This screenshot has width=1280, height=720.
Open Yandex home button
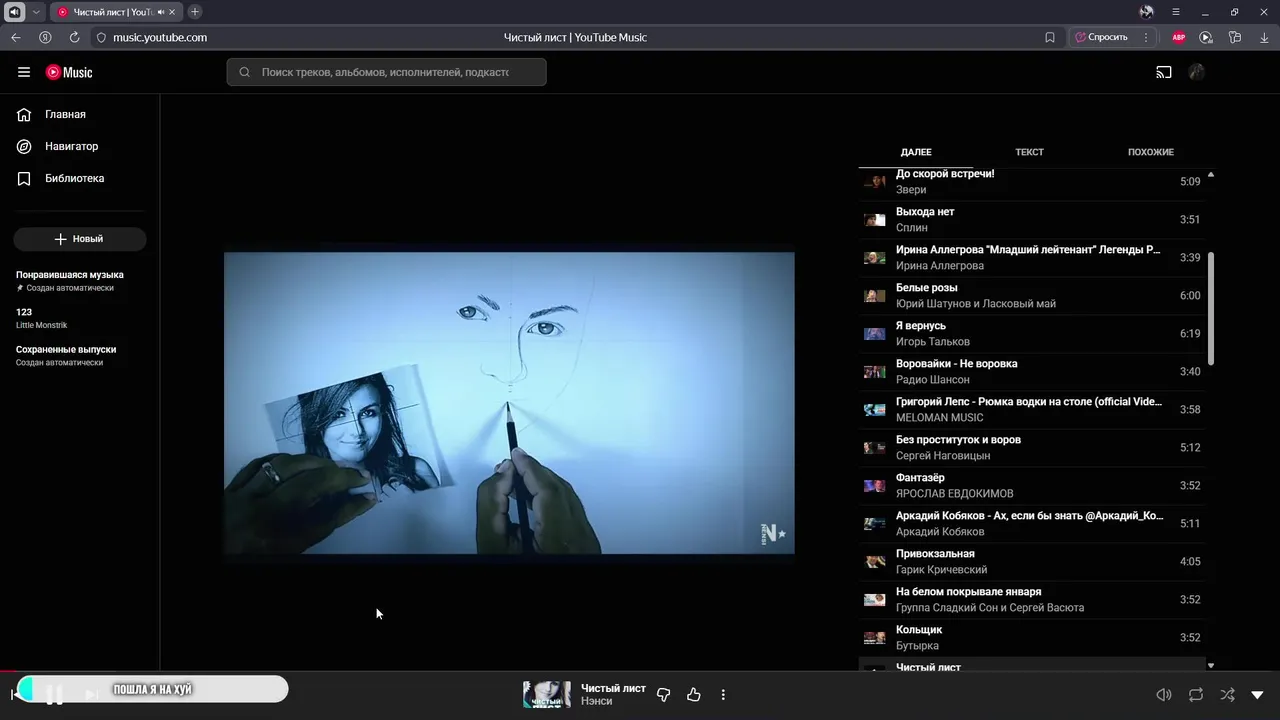click(x=45, y=37)
